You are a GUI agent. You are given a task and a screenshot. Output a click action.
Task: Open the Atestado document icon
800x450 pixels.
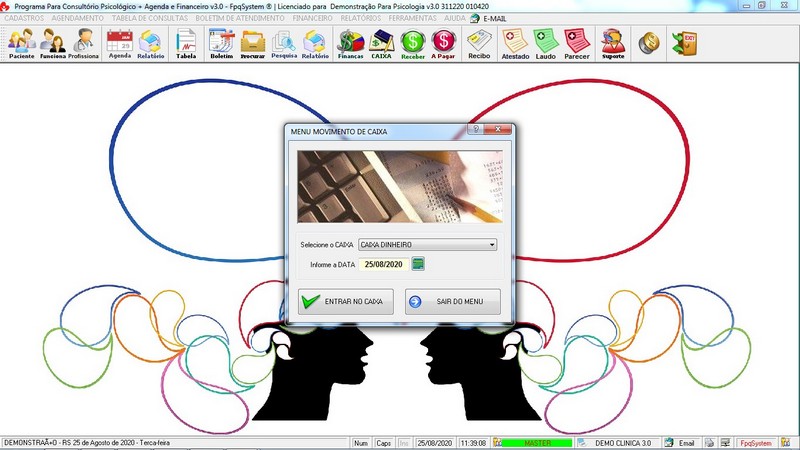515,44
